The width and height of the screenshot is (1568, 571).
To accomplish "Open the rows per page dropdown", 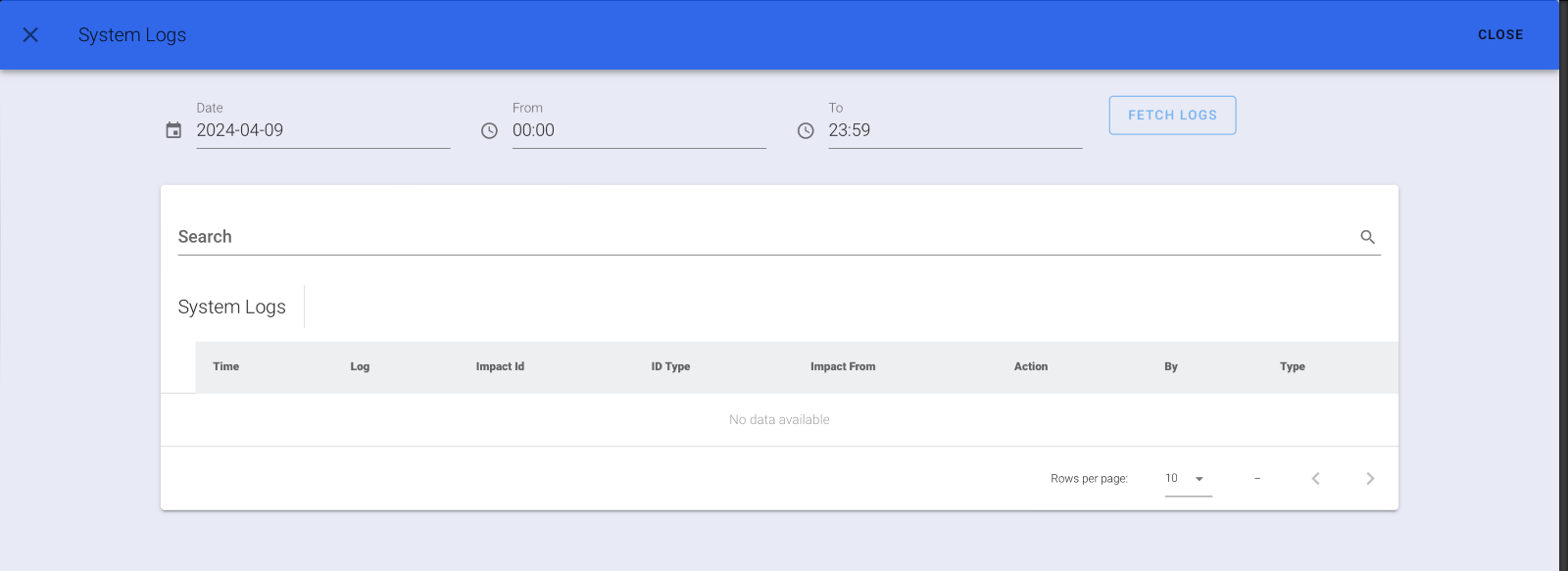I will (x=1188, y=479).
